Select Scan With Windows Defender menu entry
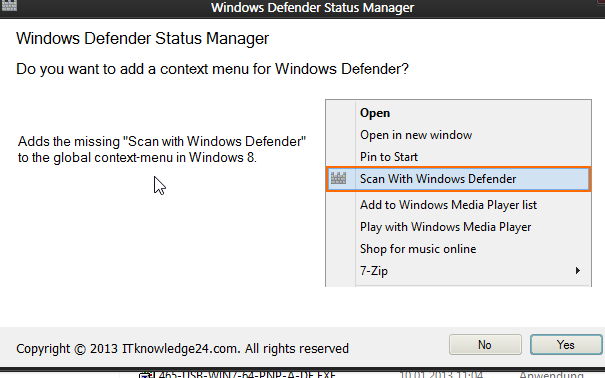The width and height of the screenshot is (605, 378). [x=458, y=179]
